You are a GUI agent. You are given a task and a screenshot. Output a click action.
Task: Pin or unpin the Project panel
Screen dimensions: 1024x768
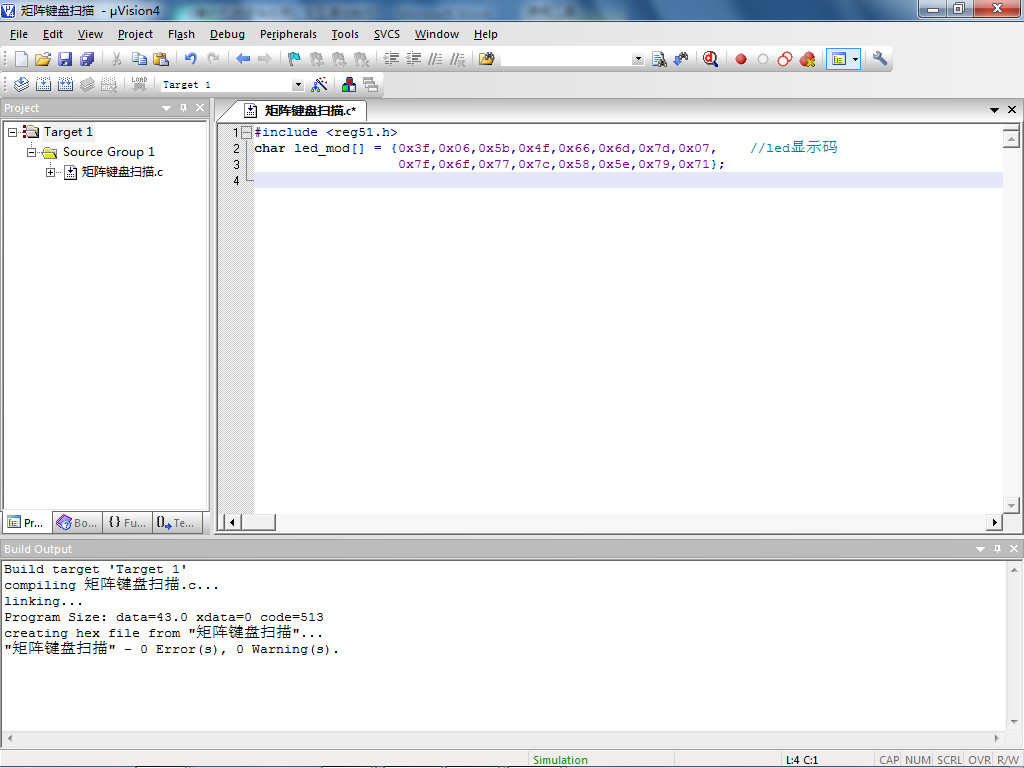click(184, 108)
